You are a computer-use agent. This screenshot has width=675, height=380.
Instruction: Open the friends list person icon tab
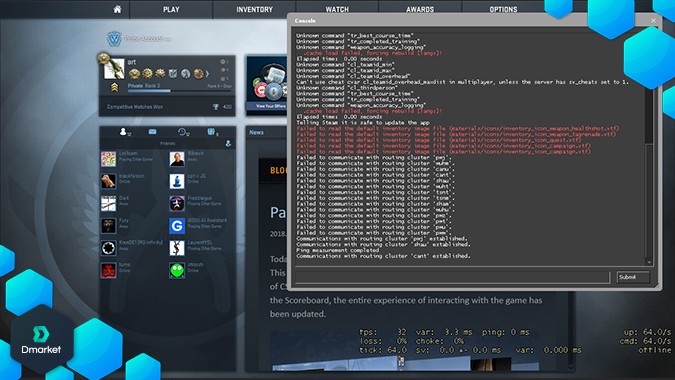[x=124, y=132]
